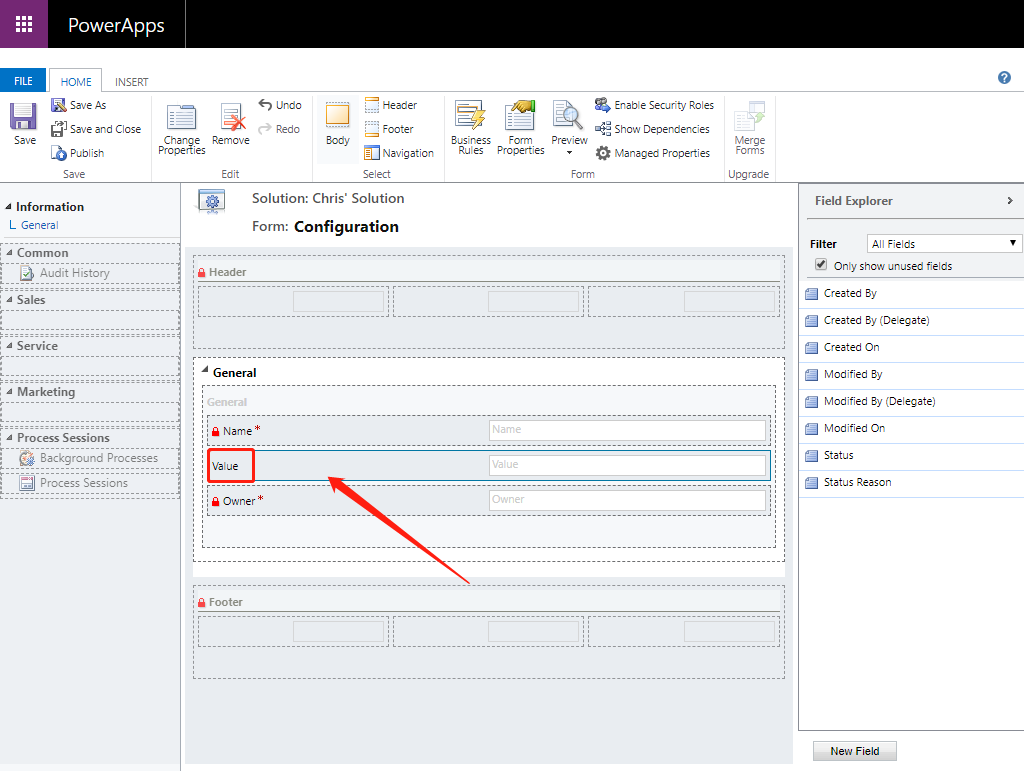
Task: Open Change Properties
Action: [x=182, y=129]
